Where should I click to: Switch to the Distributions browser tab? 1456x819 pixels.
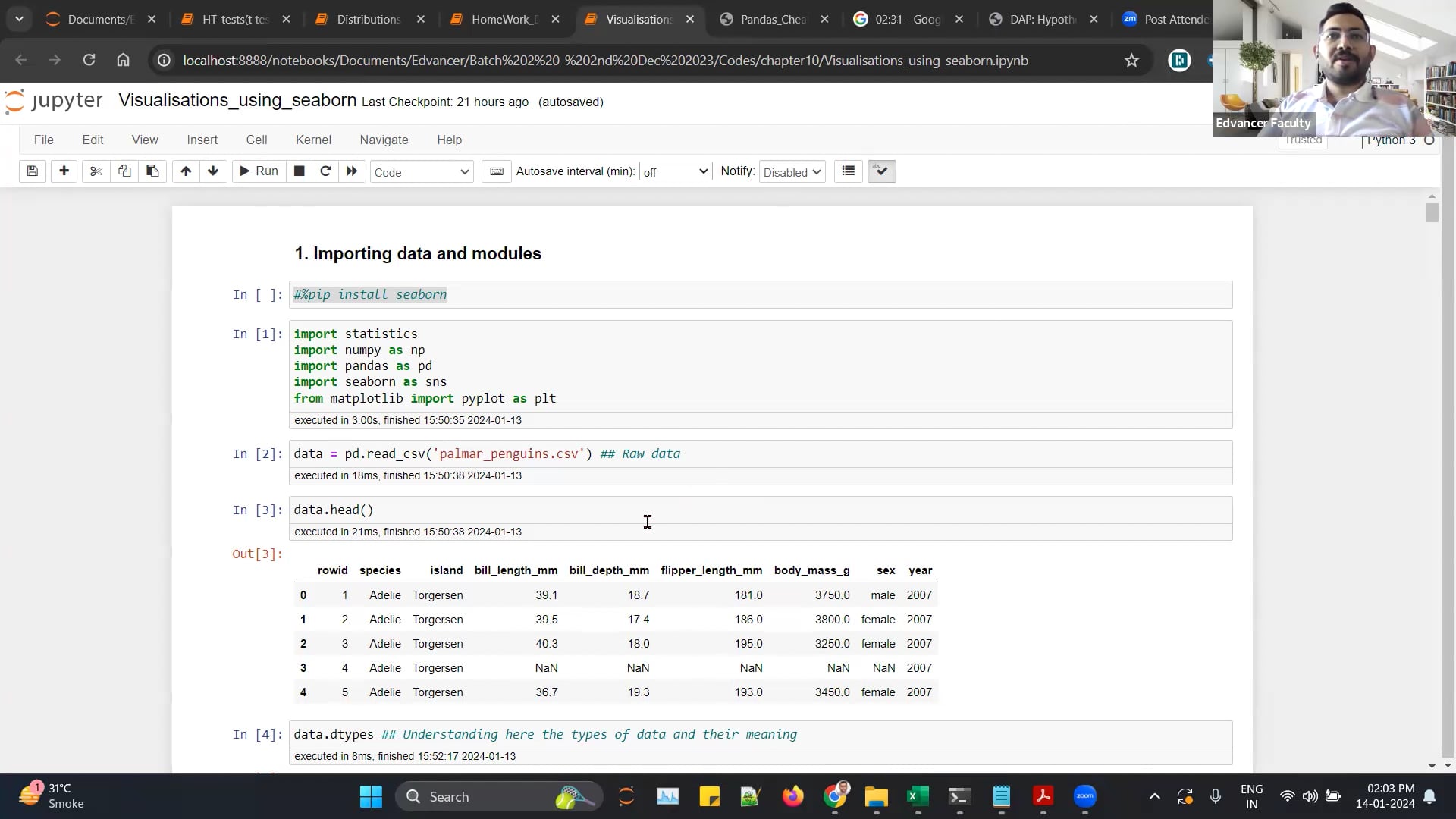[x=369, y=19]
